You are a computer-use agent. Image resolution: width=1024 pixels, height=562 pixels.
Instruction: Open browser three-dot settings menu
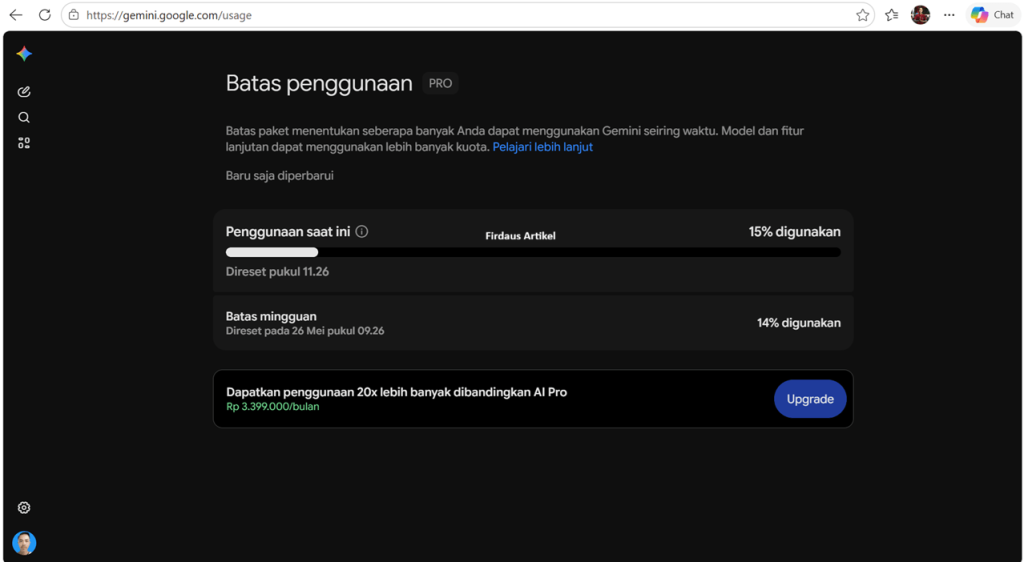[x=949, y=15]
